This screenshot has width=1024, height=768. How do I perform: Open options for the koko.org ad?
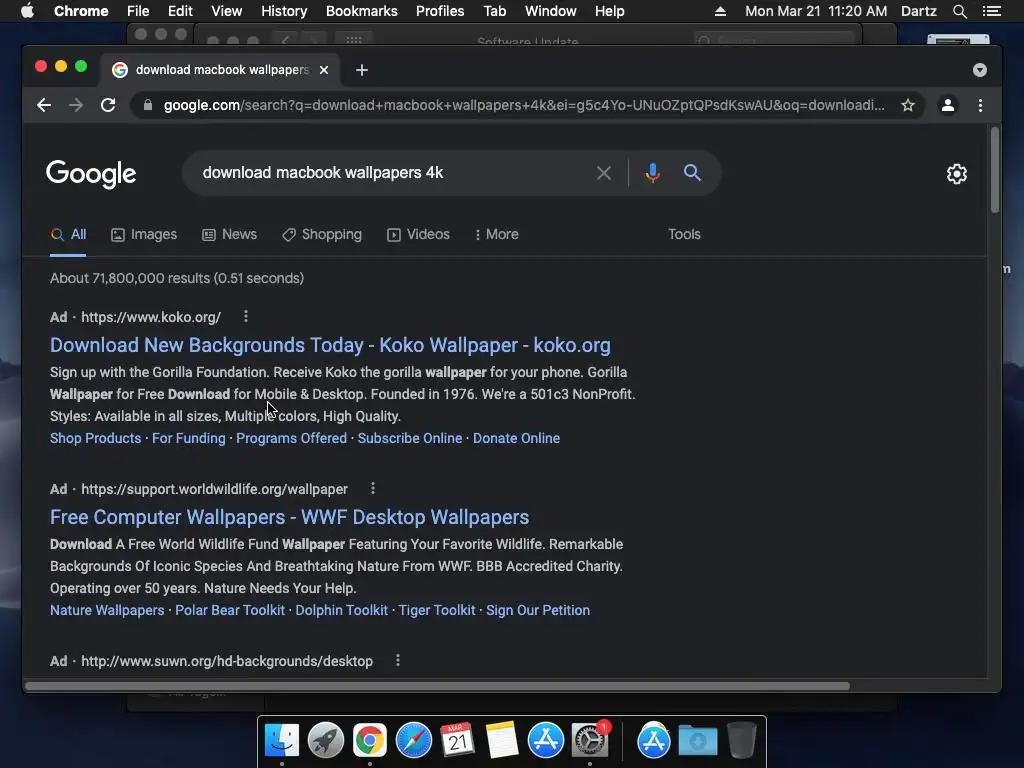click(246, 317)
